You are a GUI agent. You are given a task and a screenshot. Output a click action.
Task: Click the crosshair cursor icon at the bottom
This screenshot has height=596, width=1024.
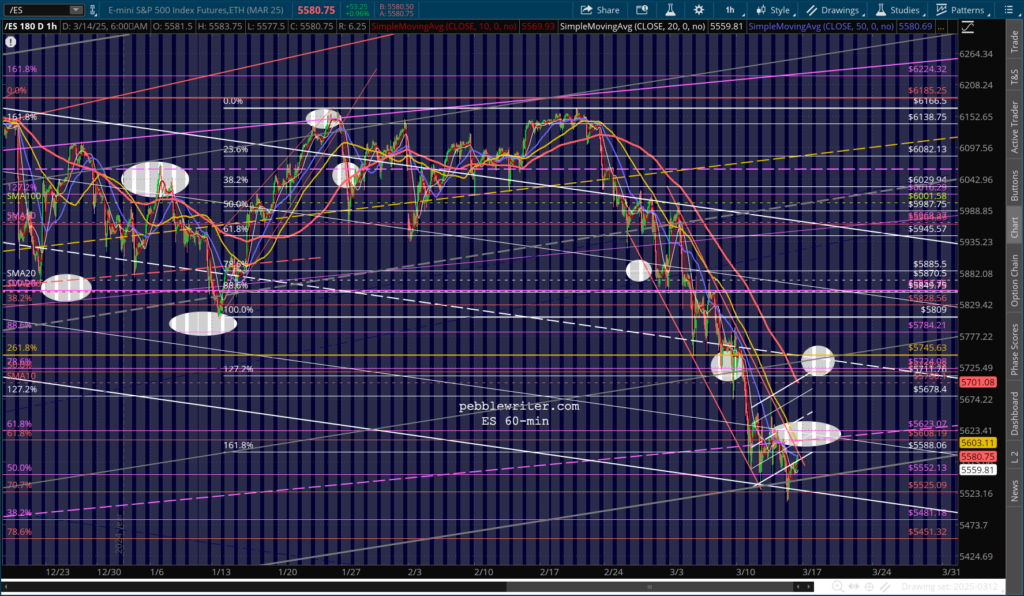point(869,587)
